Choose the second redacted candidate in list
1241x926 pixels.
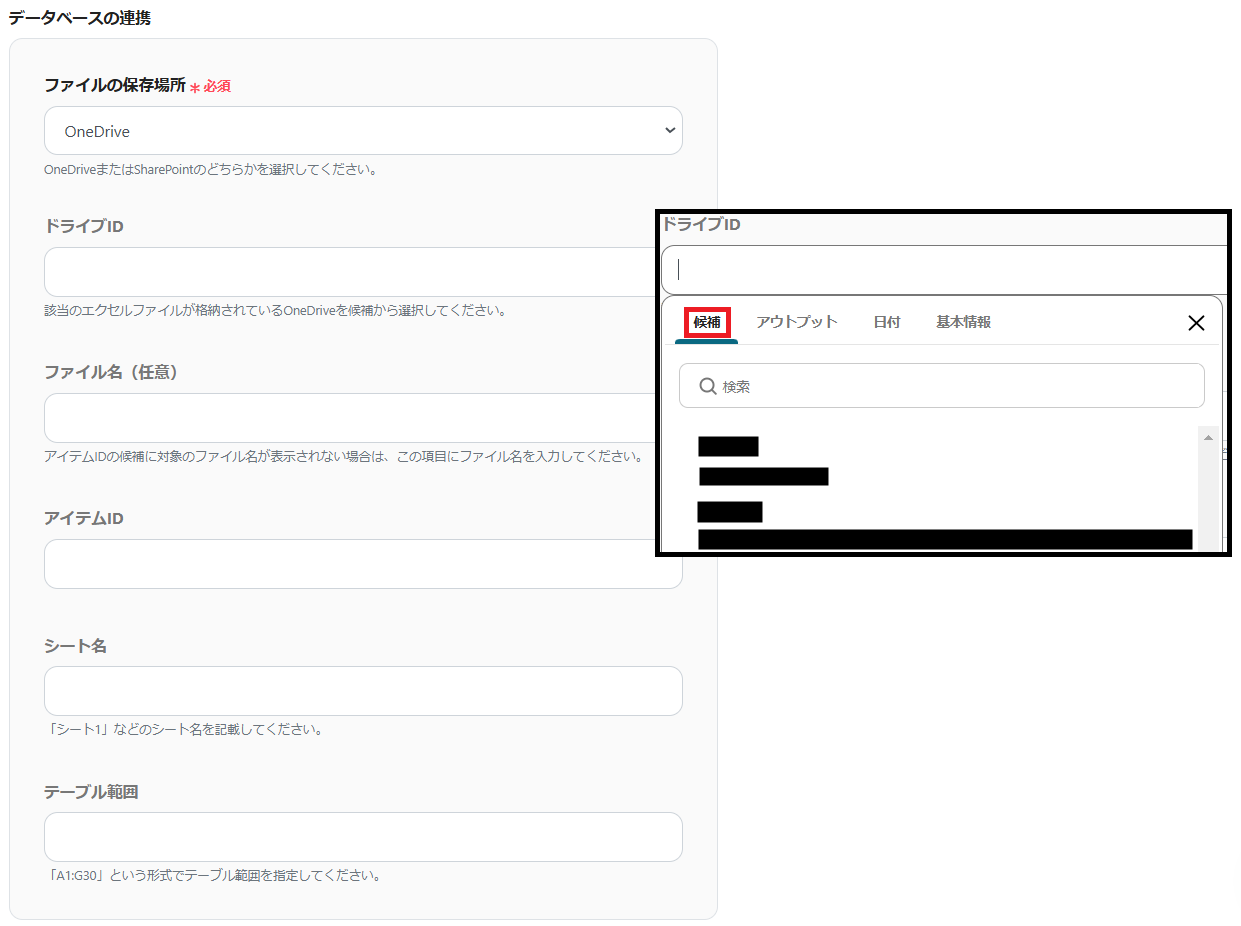click(943, 526)
